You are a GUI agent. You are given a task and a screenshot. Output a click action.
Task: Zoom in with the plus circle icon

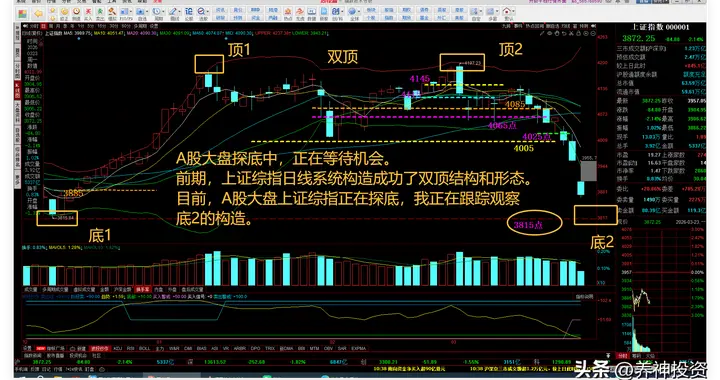pyautogui.click(x=586, y=34)
